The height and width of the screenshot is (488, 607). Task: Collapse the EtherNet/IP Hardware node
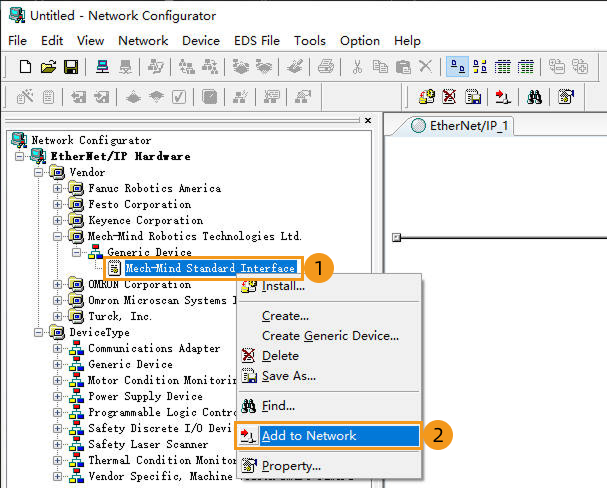19,156
